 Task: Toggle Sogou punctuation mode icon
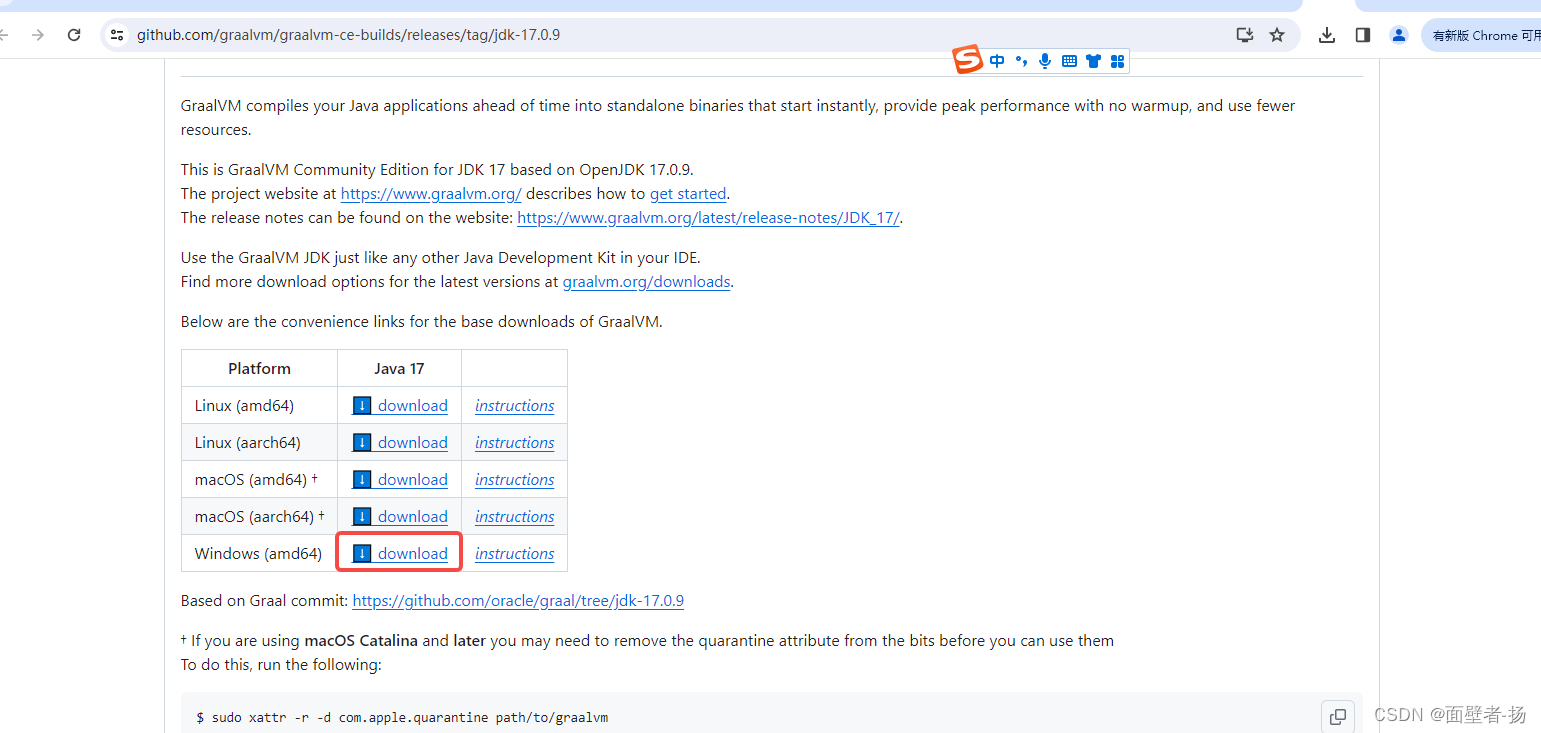(x=1021, y=61)
